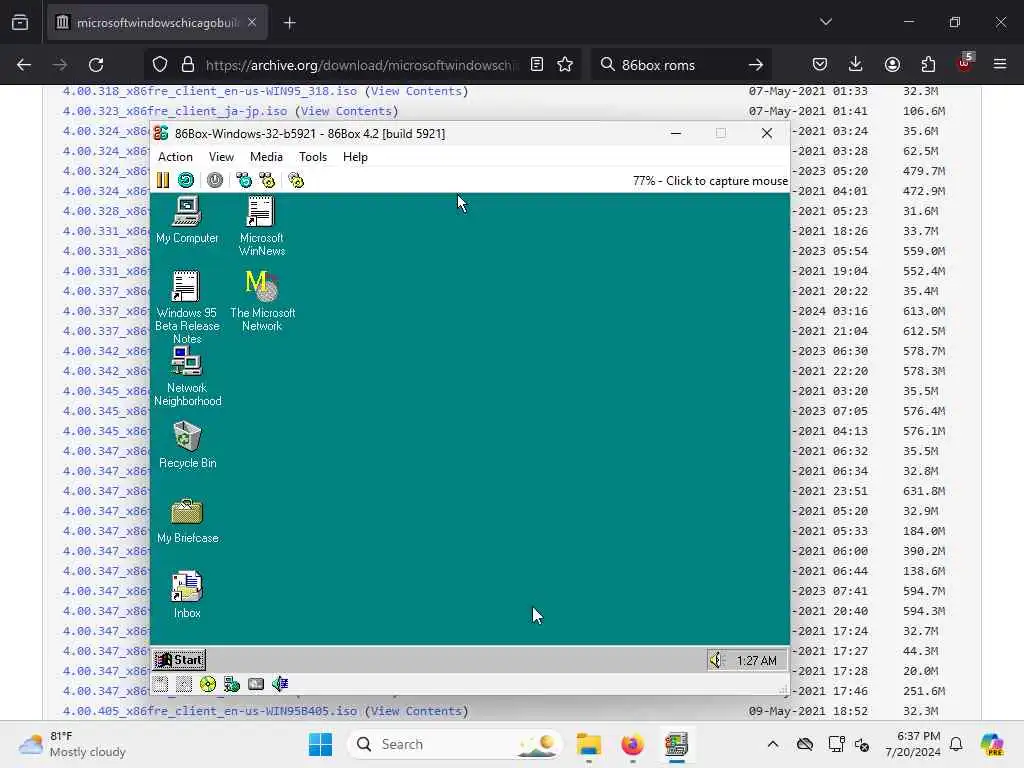Click the 1:27 AM tray clock
The height and width of the screenshot is (768, 1024).
pyautogui.click(x=756, y=661)
